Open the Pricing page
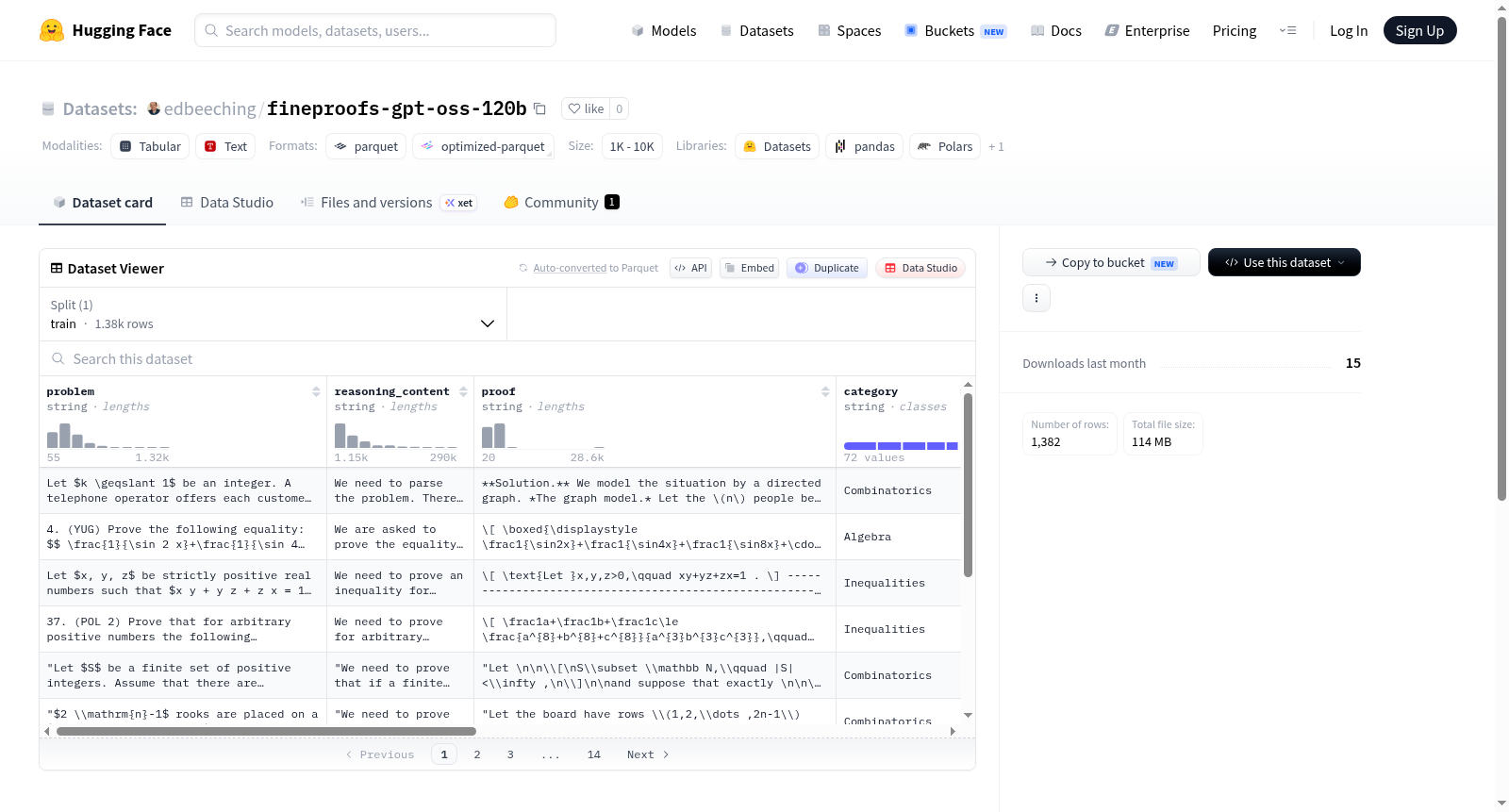This screenshot has height=812, width=1509. point(1235,30)
